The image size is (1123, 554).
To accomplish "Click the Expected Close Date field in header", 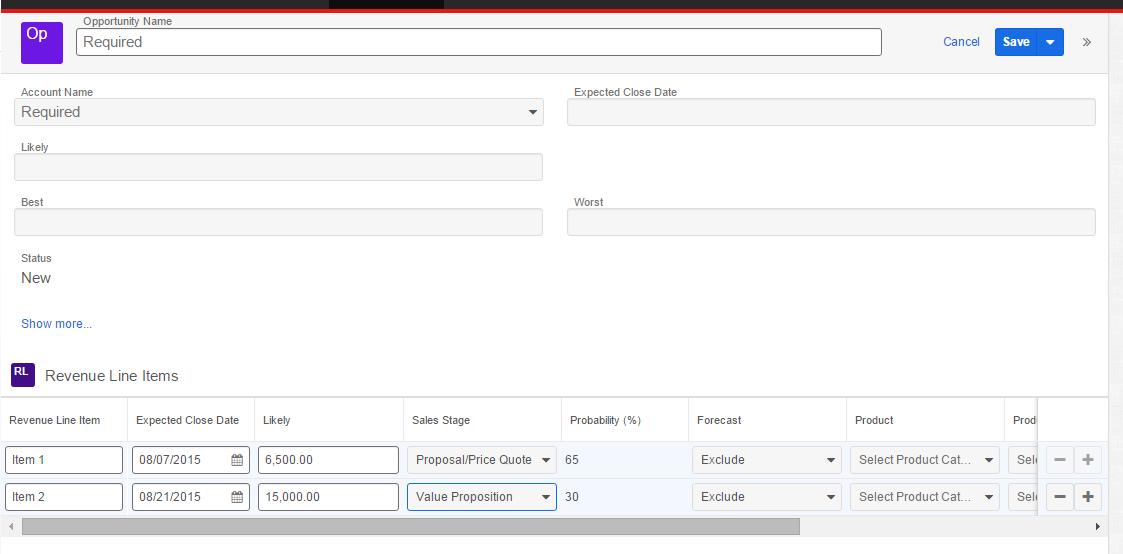I will click(x=831, y=112).
